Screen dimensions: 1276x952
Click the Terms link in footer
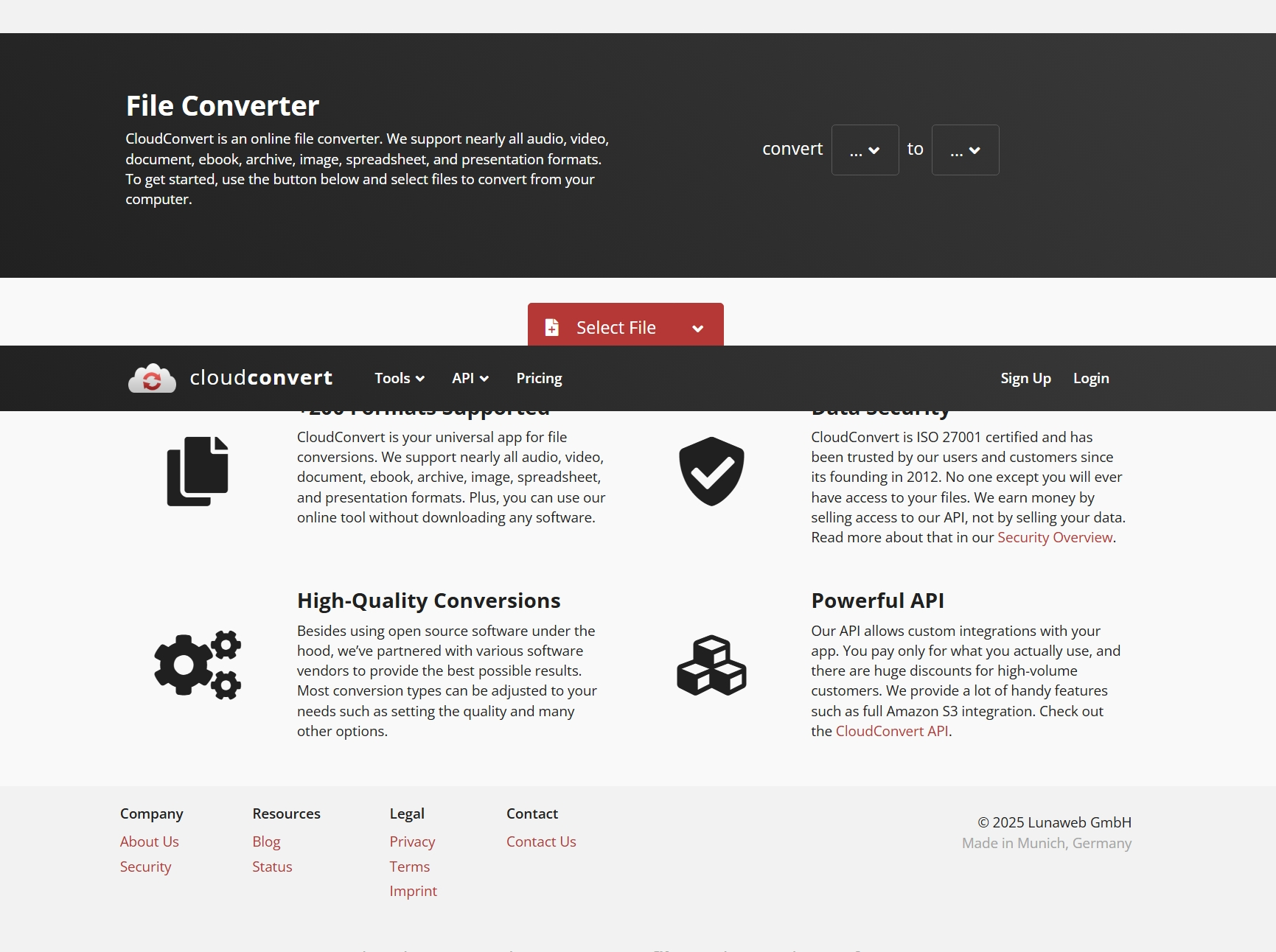410,867
